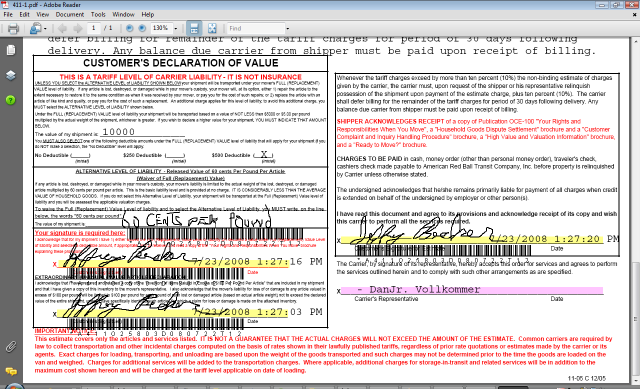This screenshot has width=640, height=389.
Task: Open the Pages panel in sidebar
Action: (x=11, y=50)
